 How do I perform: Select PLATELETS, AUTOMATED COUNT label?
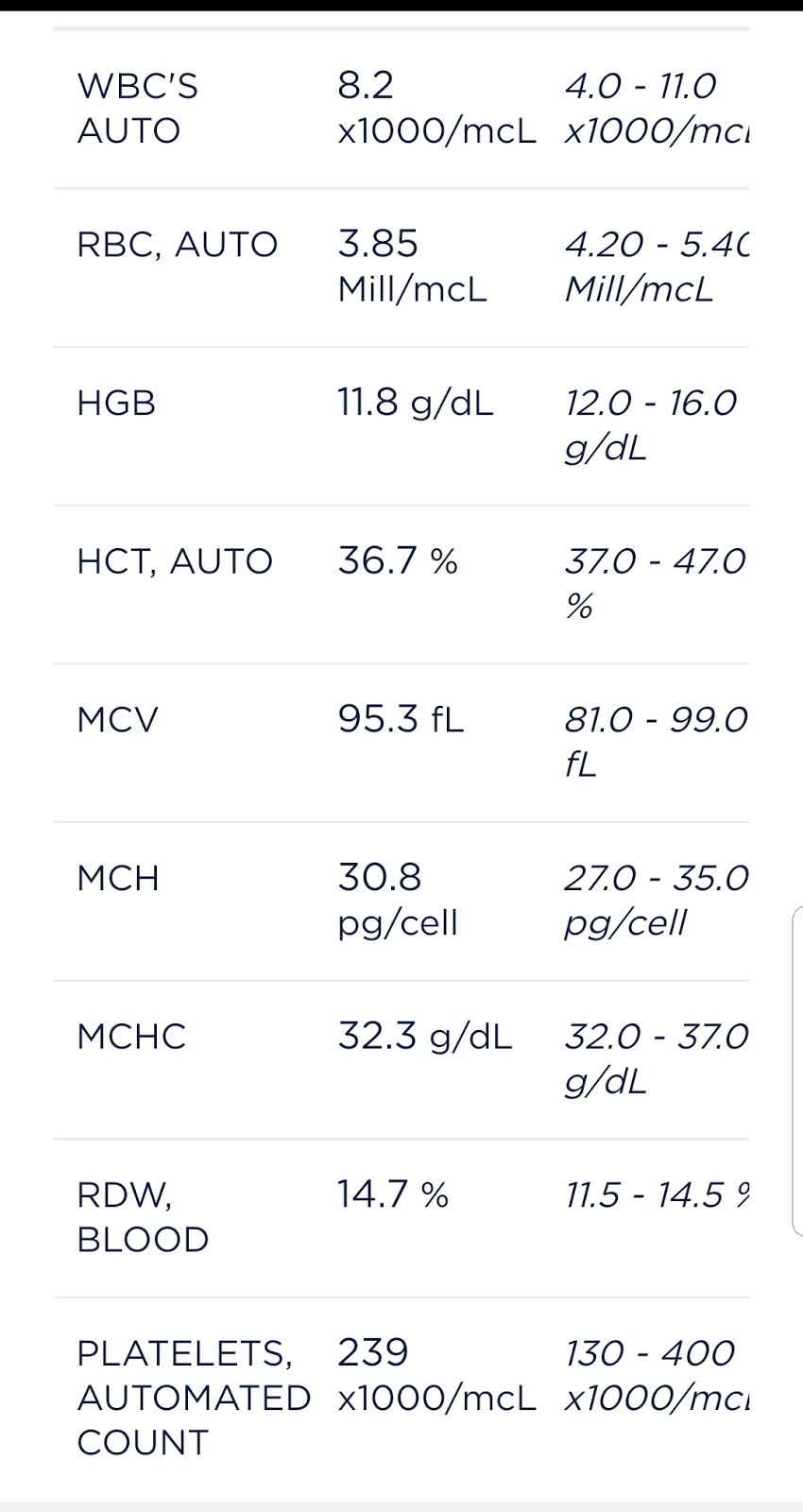pos(194,1398)
